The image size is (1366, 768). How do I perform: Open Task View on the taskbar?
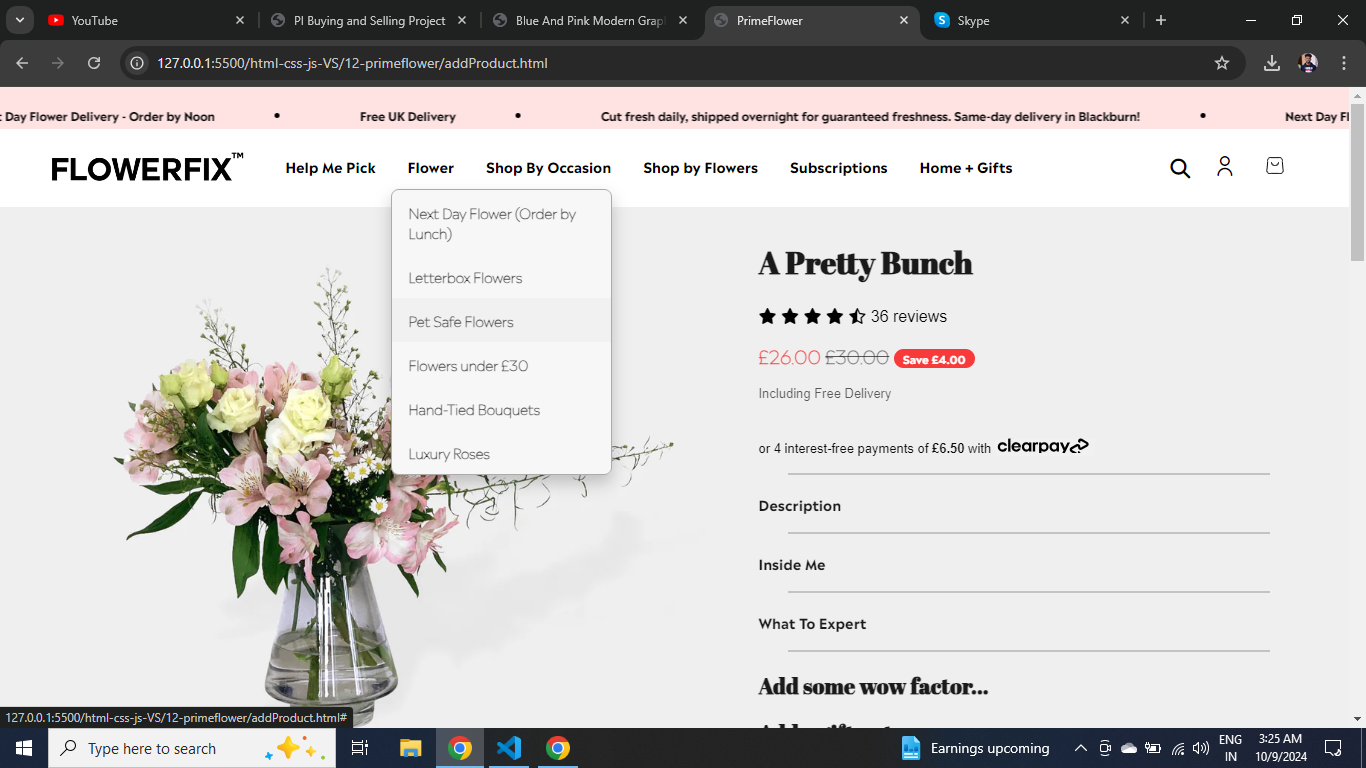point(360,748)
